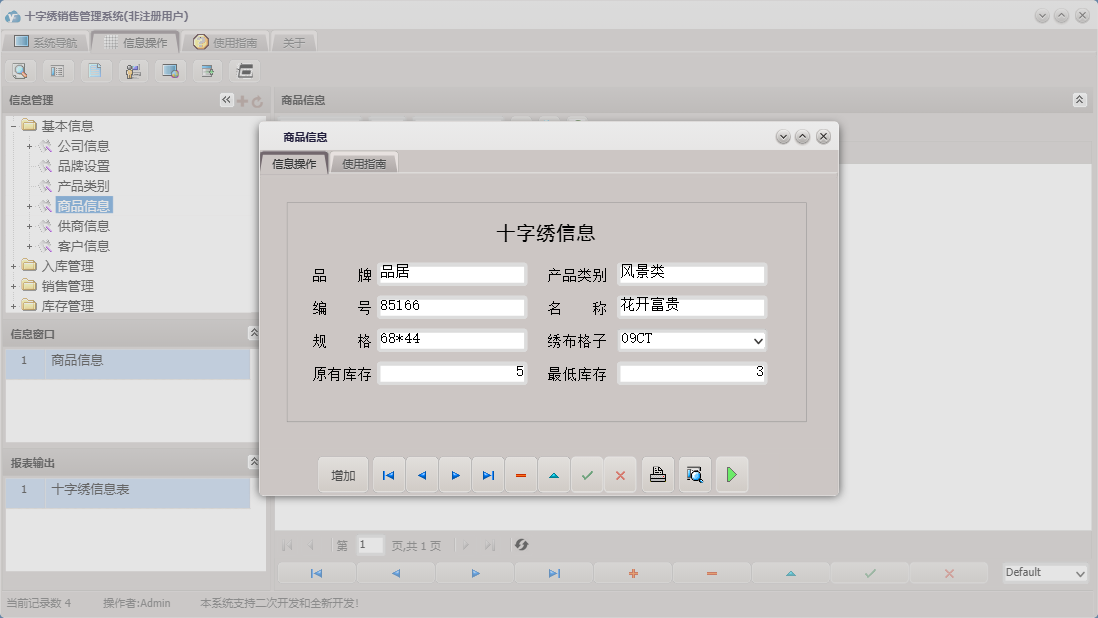Click the monitor with globe toolbar icon
Screen dimensions: 1098x618
[x=169, y=71]
